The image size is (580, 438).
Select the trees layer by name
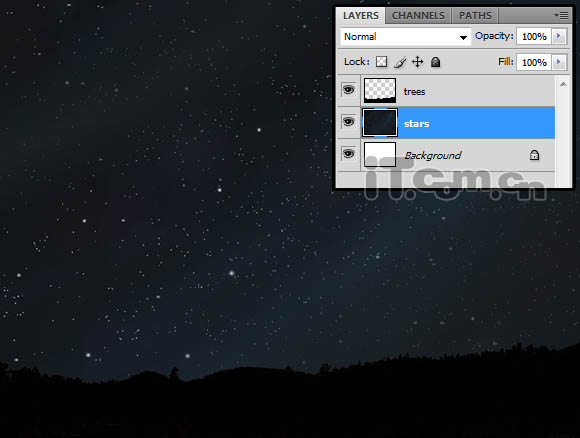[x=414, y=91]
